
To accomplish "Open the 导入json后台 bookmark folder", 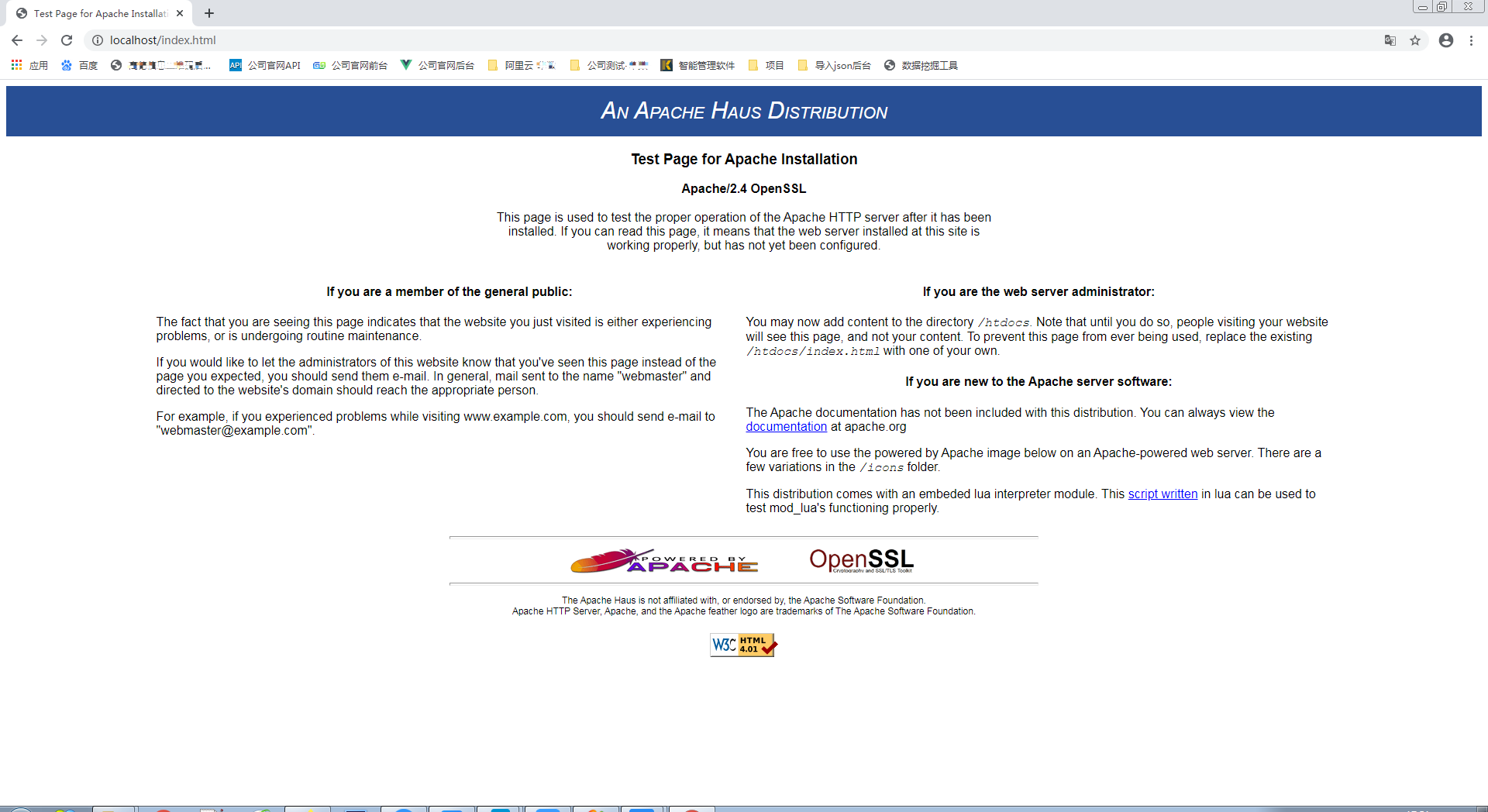I will click(x=835, y=65).
